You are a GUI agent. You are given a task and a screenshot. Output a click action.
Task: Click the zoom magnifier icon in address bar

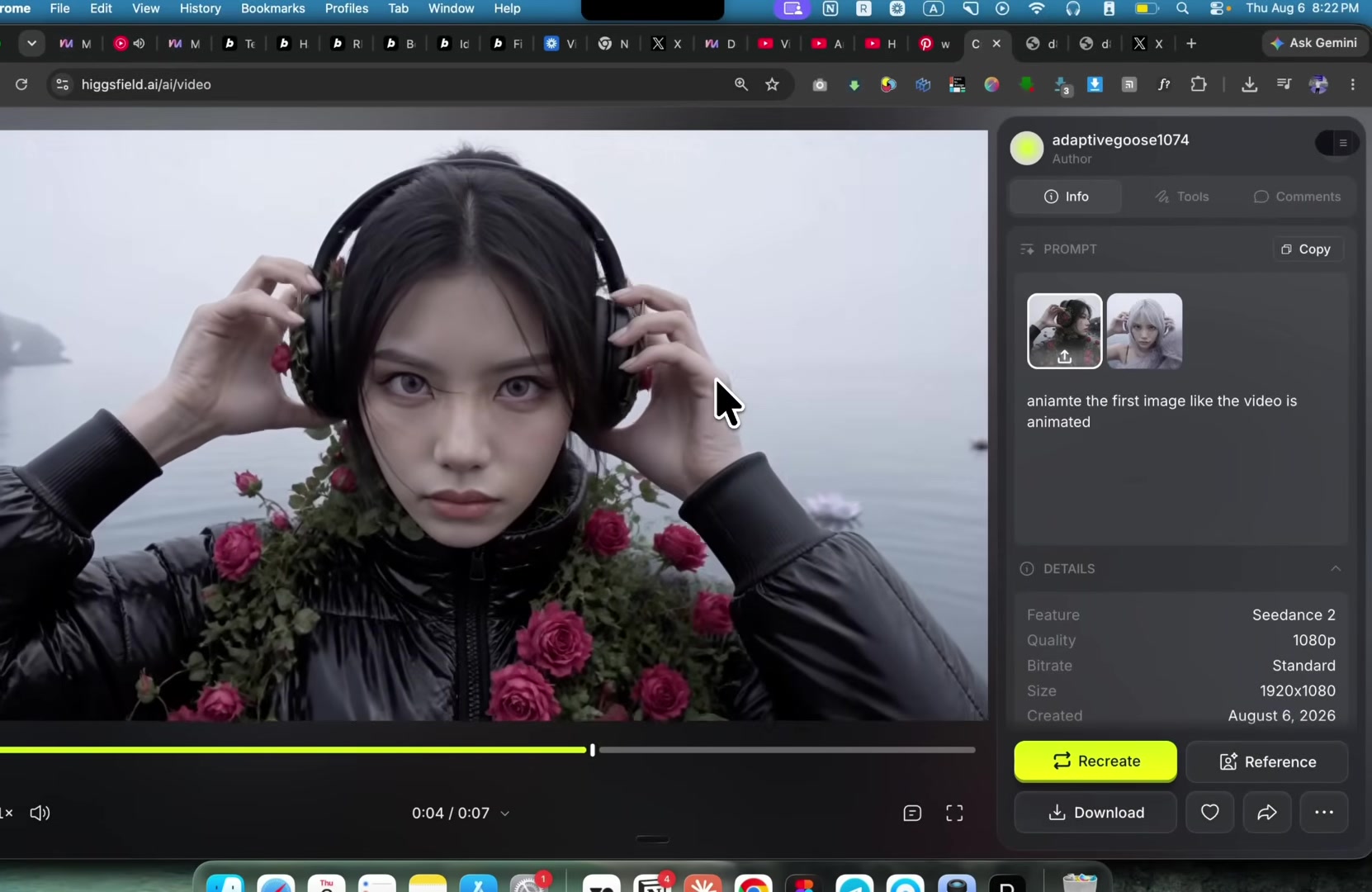(741, 84)
